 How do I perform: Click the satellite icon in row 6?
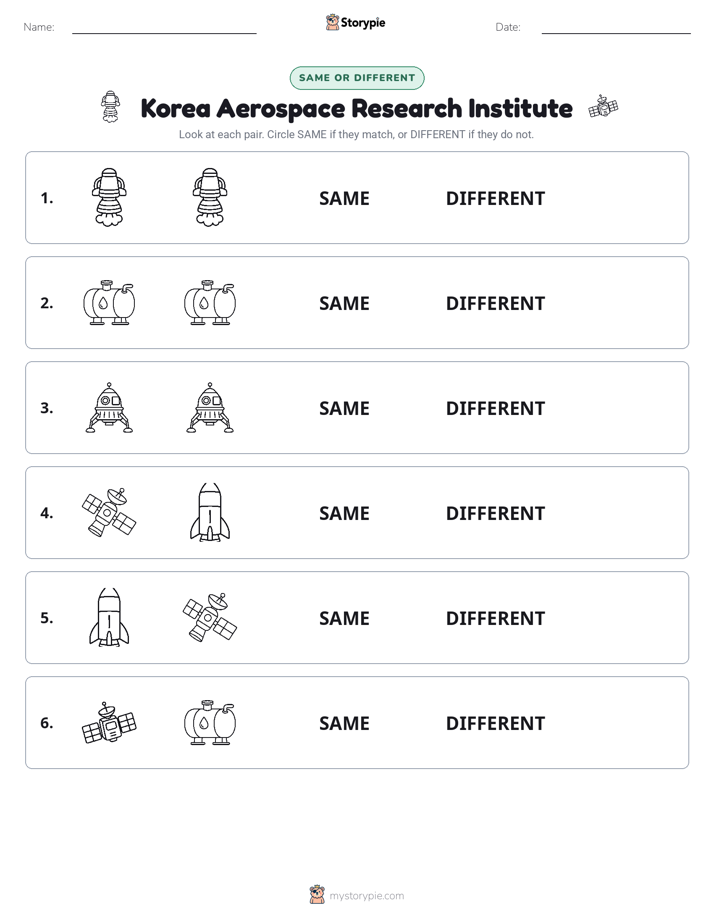[x=109, y=722]
